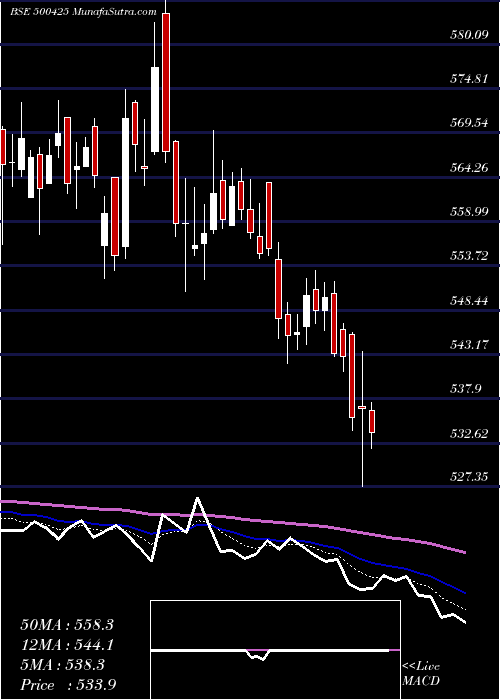Viewport: 500px width, 700px height.
Task: Click the 532.62 price axis label
Action: click(468, 433)
